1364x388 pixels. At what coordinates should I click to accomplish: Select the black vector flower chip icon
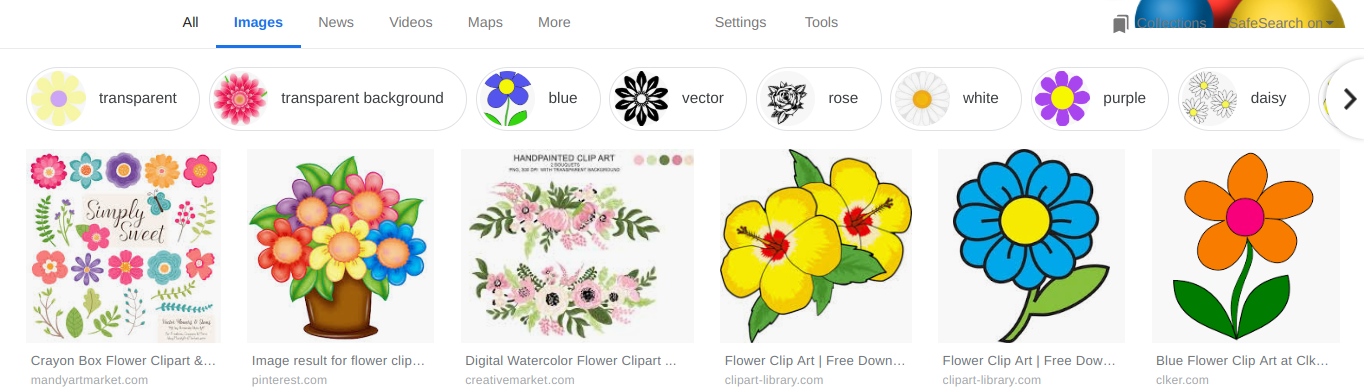click(x=640, y=99)
